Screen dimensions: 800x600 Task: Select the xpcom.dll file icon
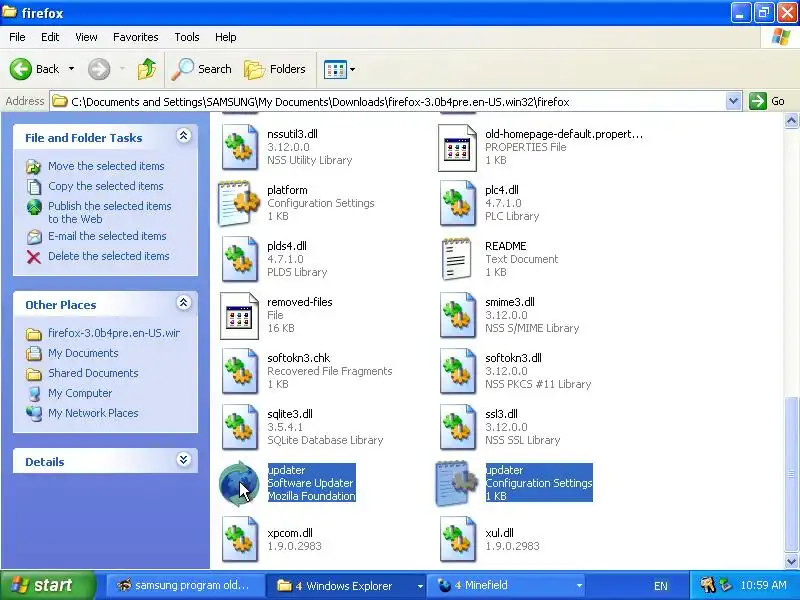click(239, 539)
